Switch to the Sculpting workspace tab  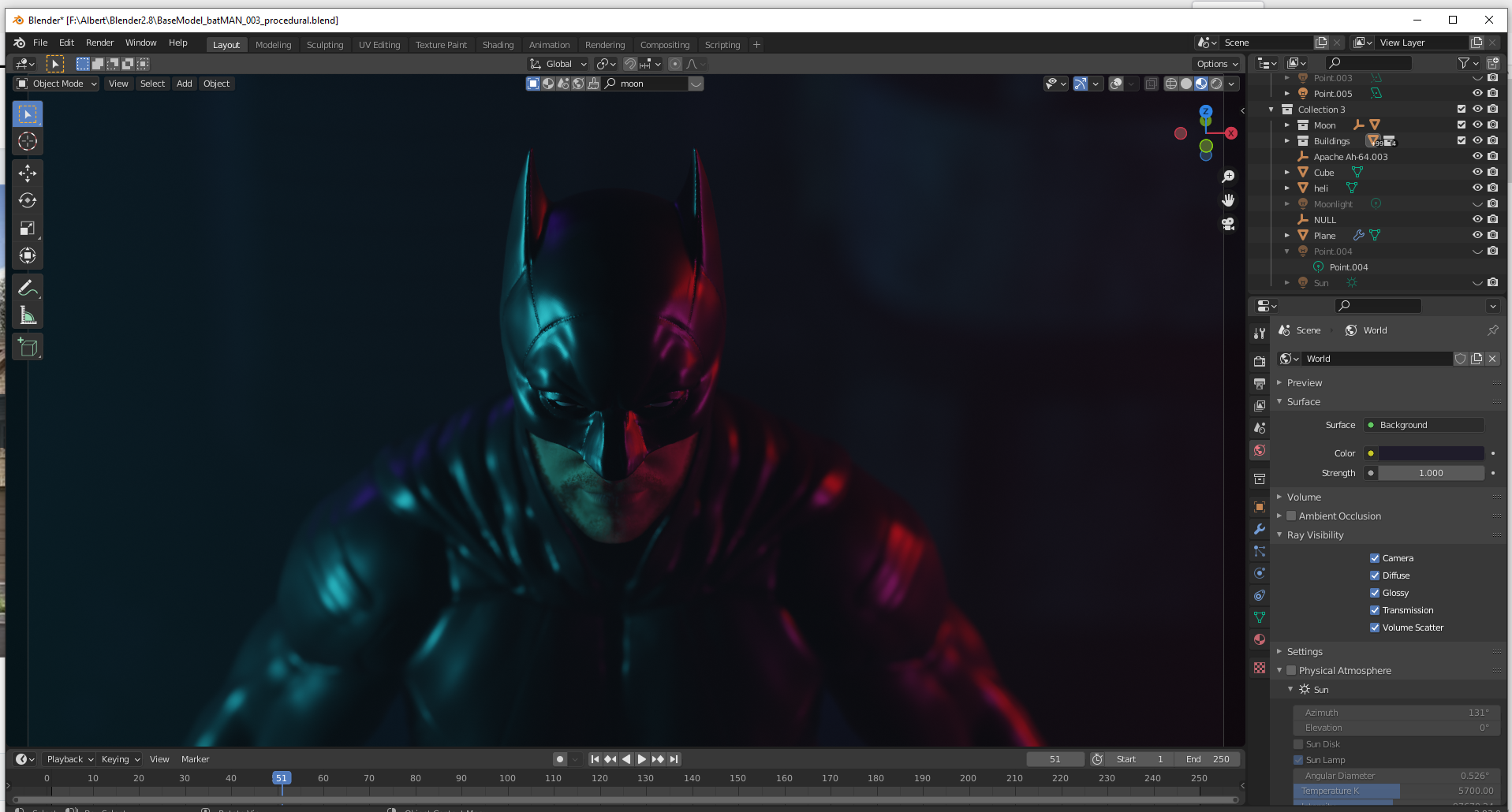325,45
